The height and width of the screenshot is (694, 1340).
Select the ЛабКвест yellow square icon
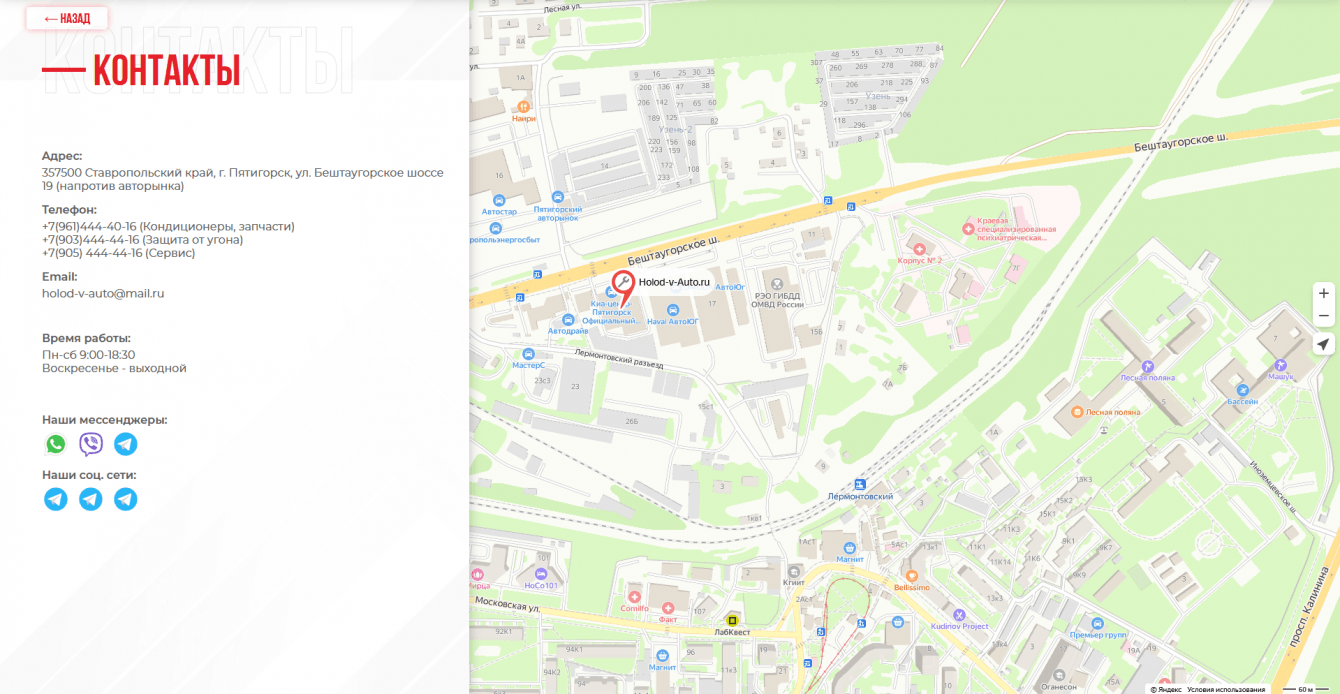(732, 620)
